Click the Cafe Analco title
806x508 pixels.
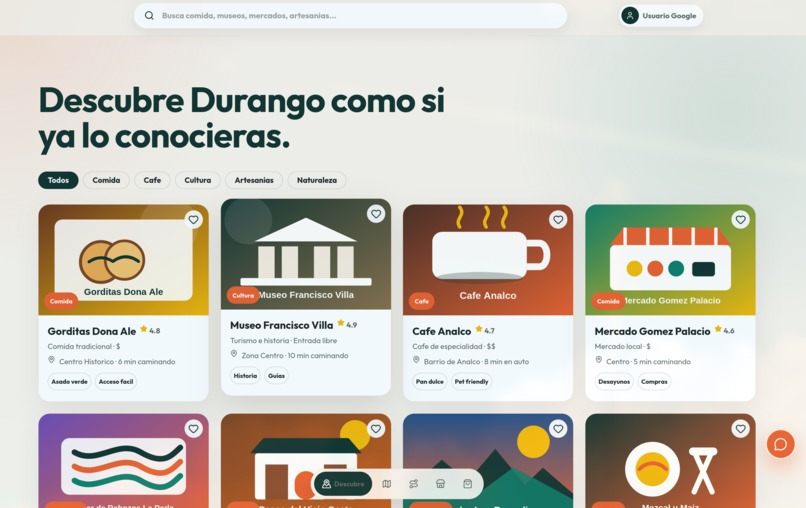[x=442, y=331]
